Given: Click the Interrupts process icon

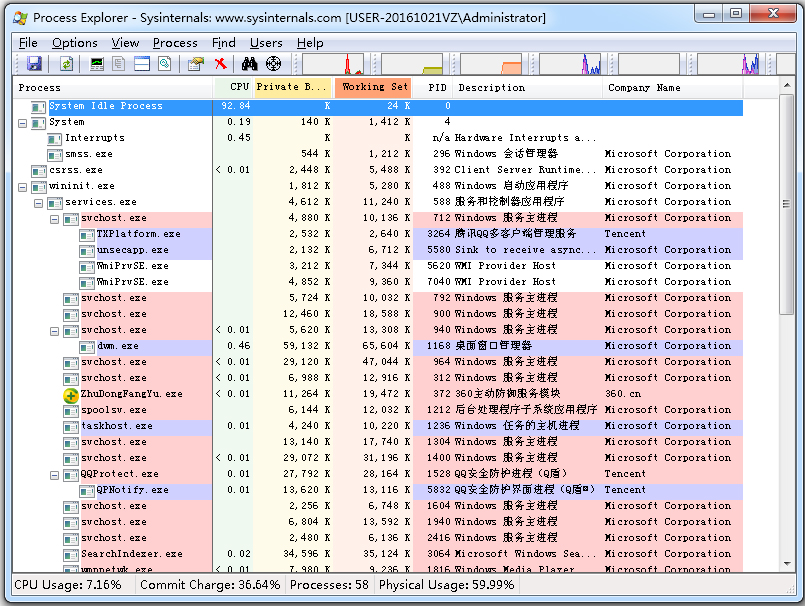Looking at the screenshot, I should click(x=55, y=139).
